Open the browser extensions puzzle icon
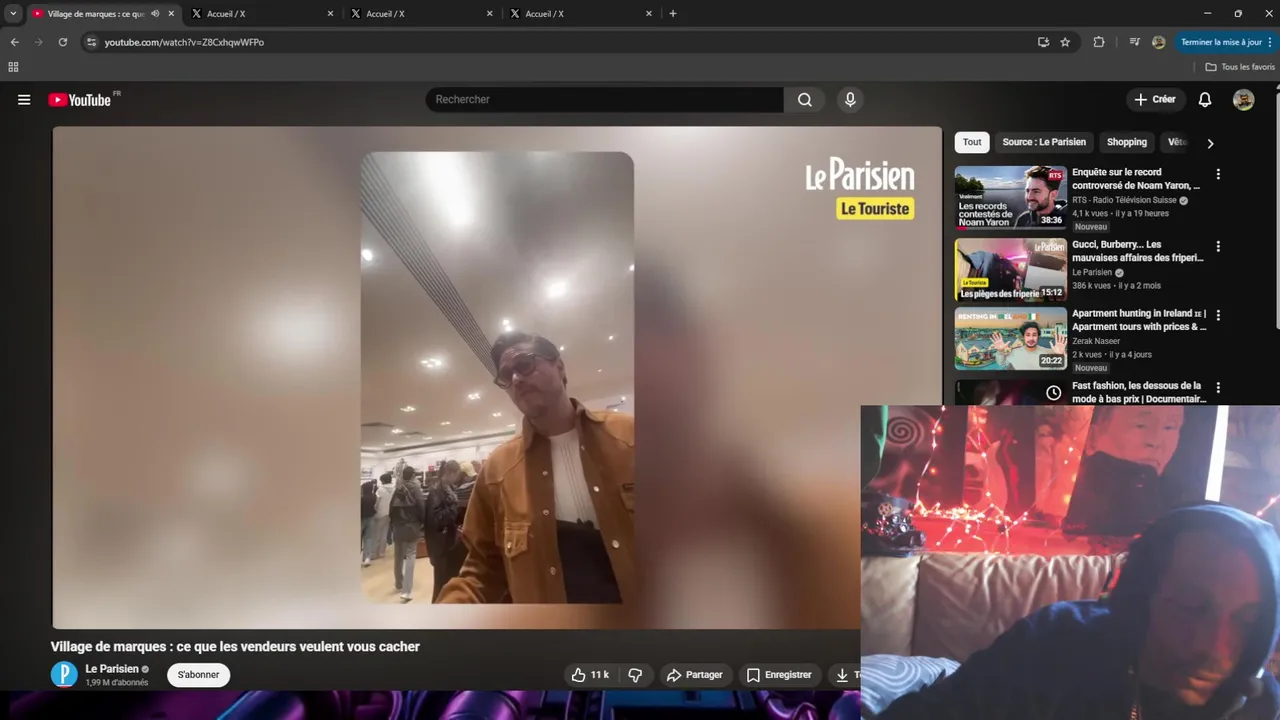Screen dimensions: 1280x720 click(x=1099, y=42)
